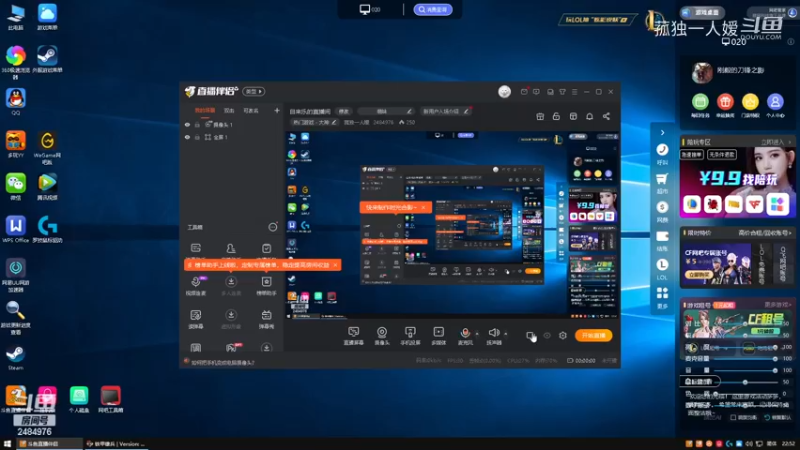Click the share icon above the preview
Image resolution: width=800 pixels, height=450 pixels.
pyautogui.click(x=606, y=116)
